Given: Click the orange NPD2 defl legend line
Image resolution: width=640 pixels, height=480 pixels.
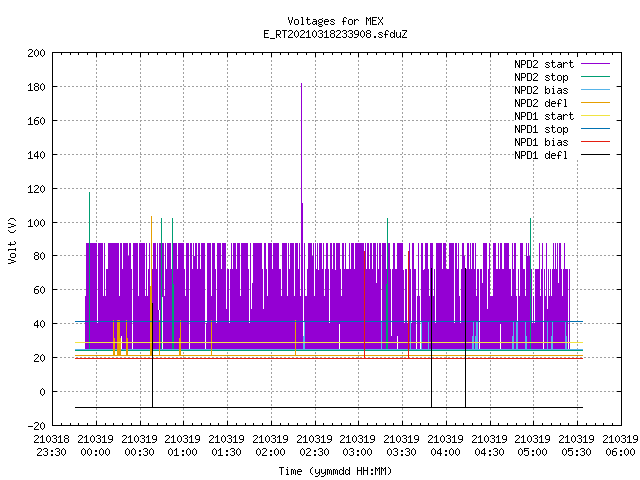Looking at the screenshot, I should click(x=595, y=103).
